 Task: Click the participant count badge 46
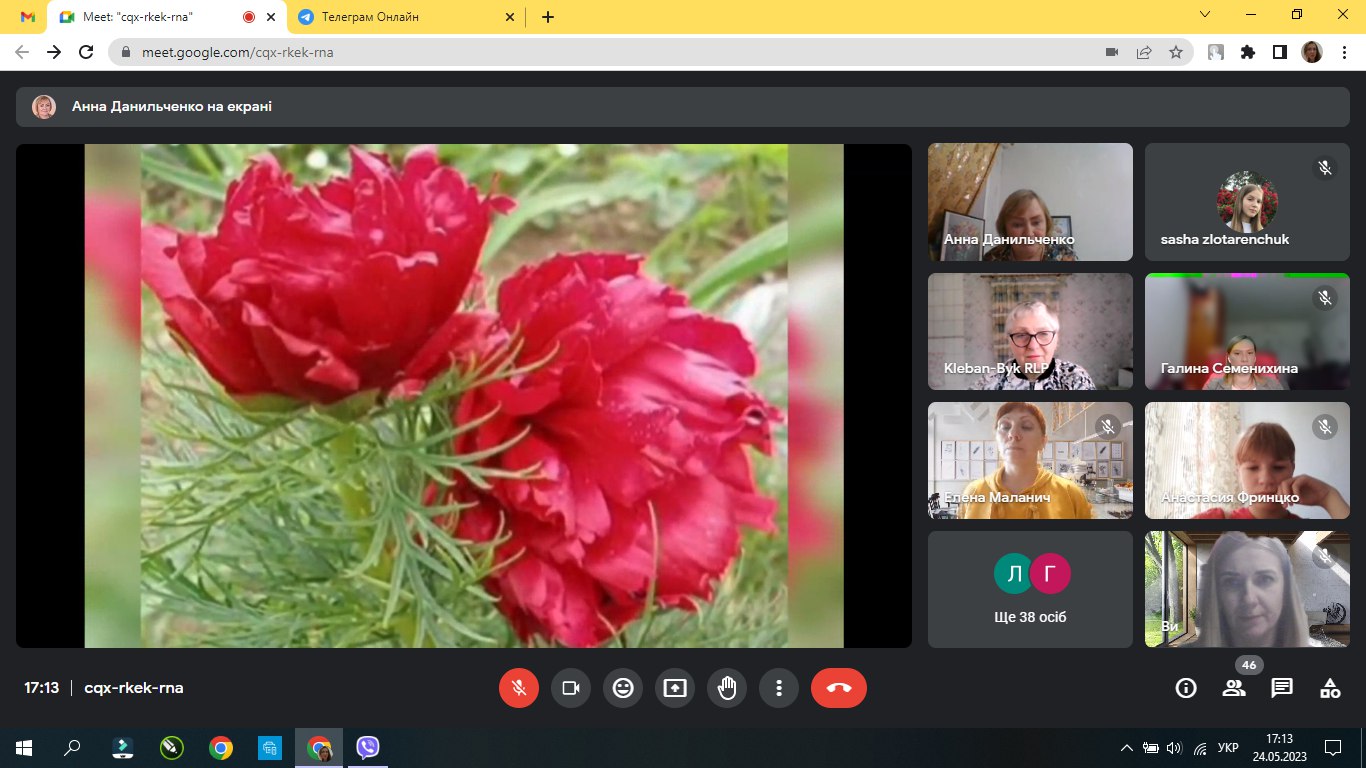pyautogui.click(x=1248, y=665)
